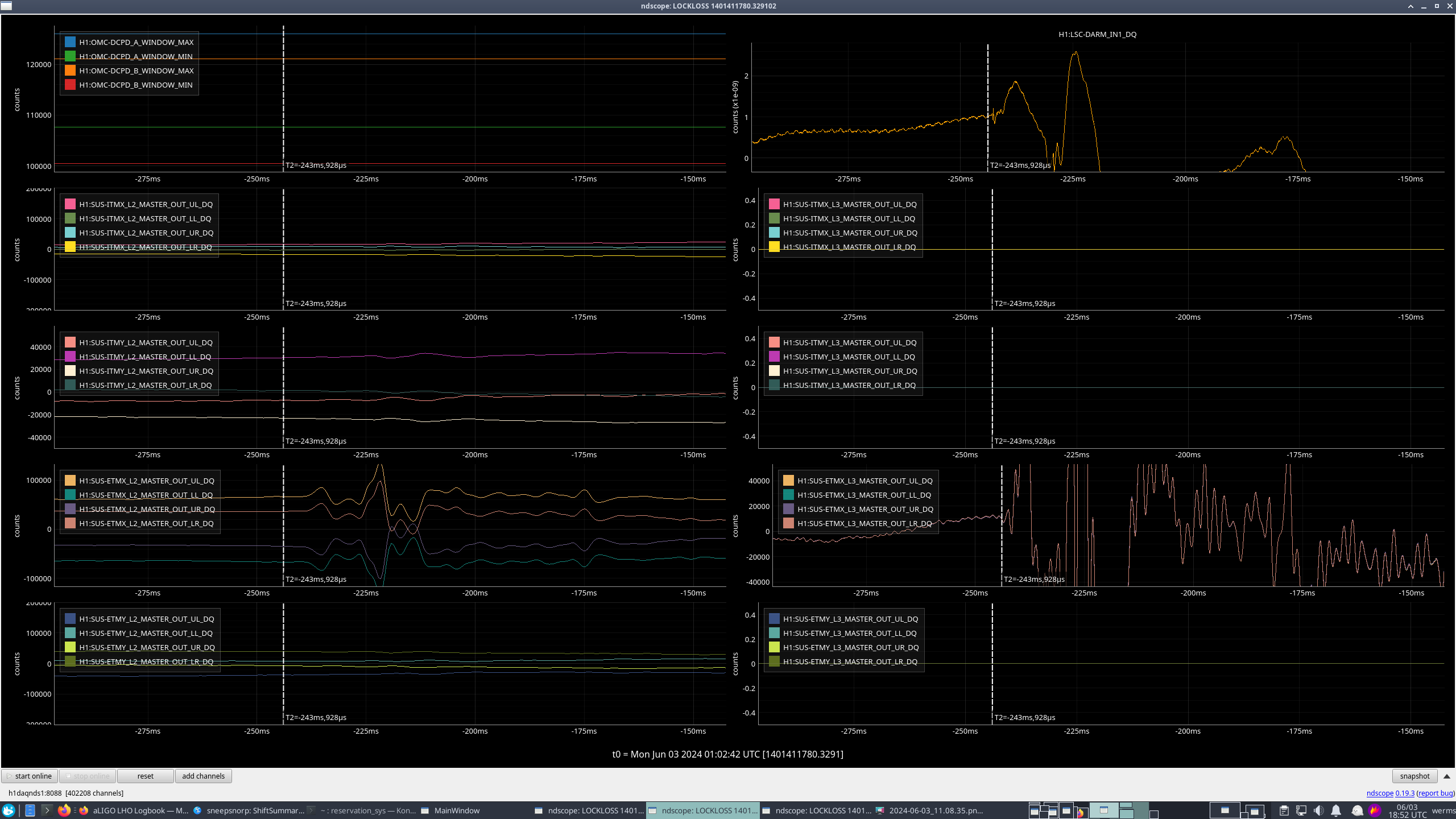Take a snapshot of the plots
Viewport: 1456px width, 819px height.
click(1414, 776)
